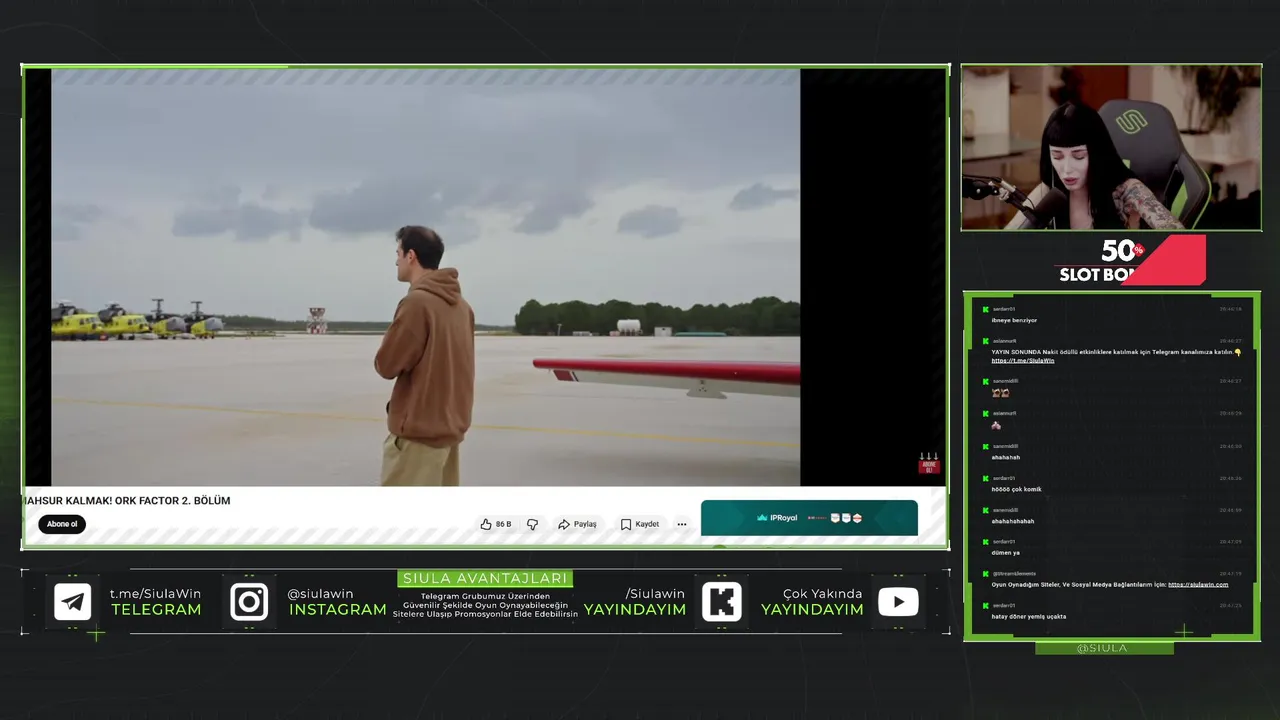
Task: Dislike the video with thumbs-down icon
Action: click(x=532, y=524)
